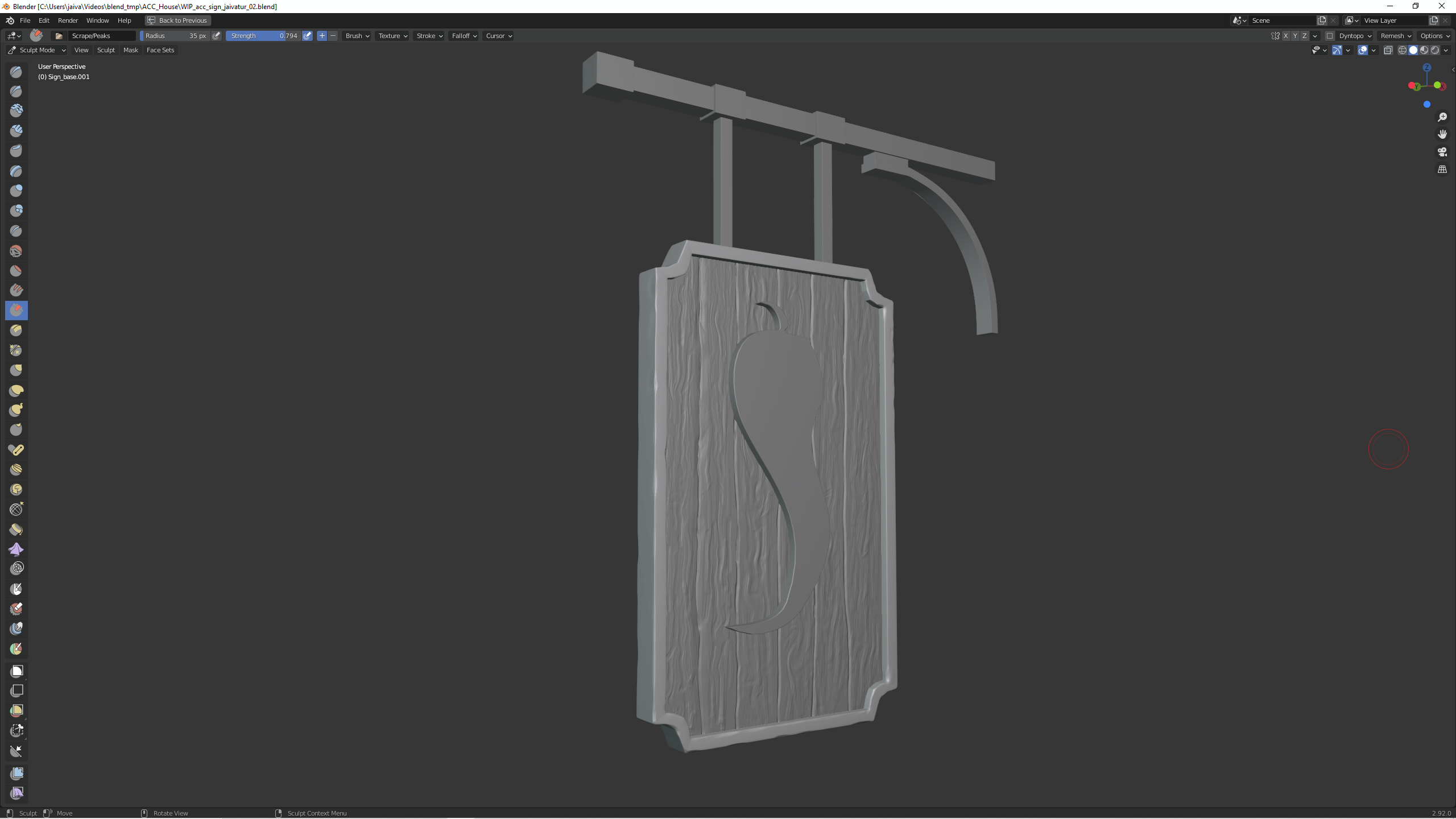
Task: Select the Box Mask tool
Action: click(x=16, y=671)
